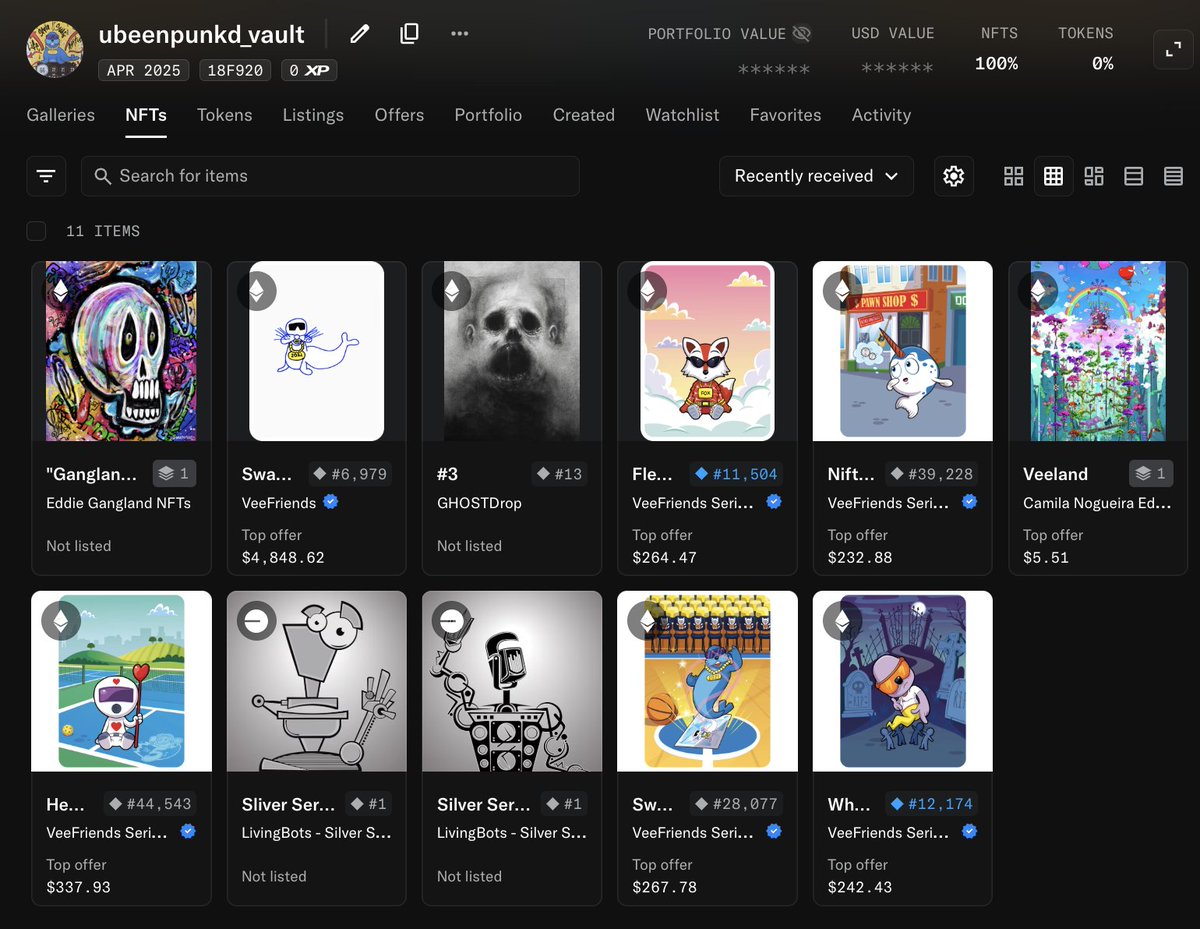The height and width of the screenshot is (929, 1200).
Task: Click Ethereum icon on the Veeland card
Action: pyautogui.click(x=1038, y=291)
